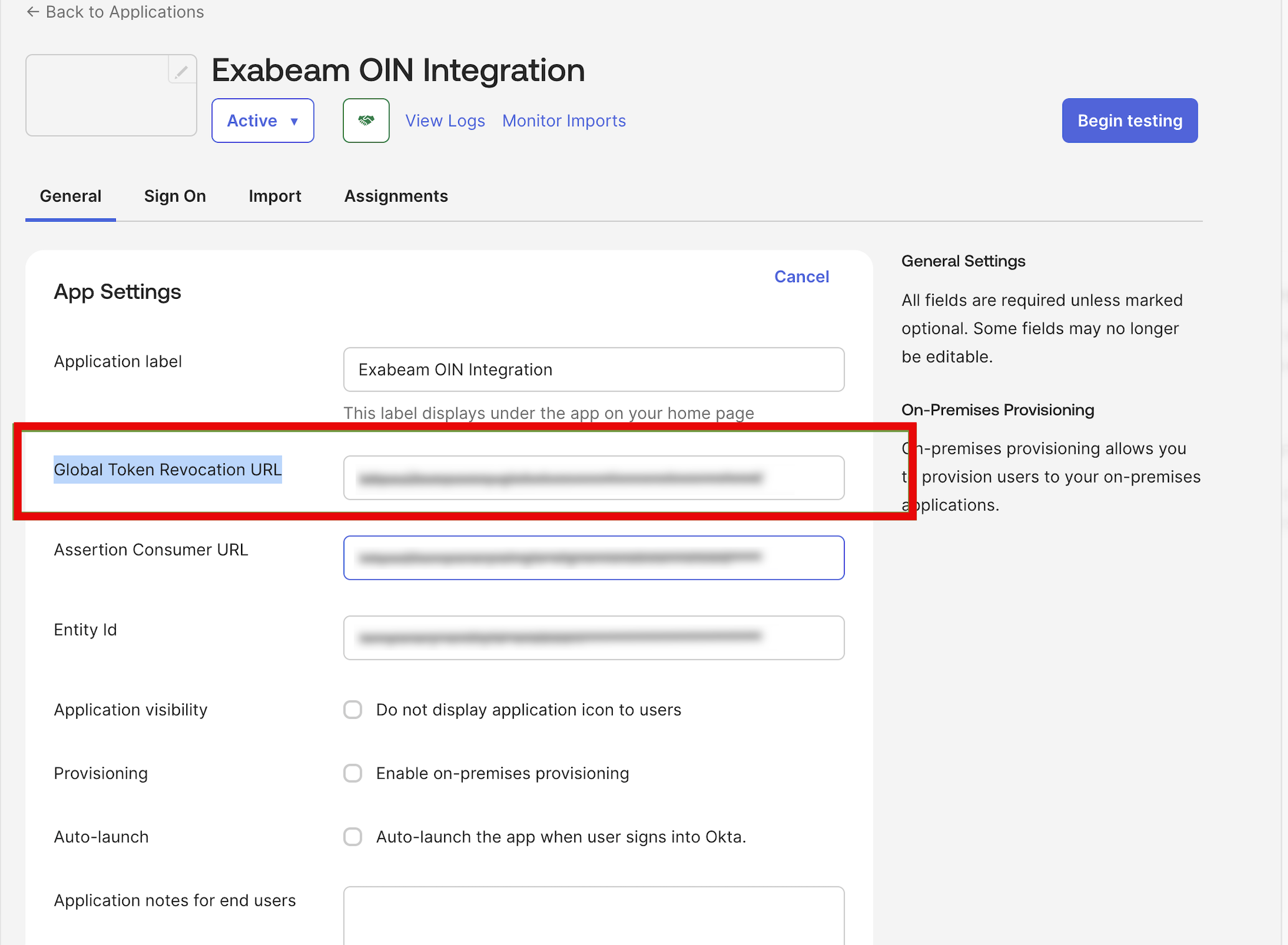Select the General tab

pyautogui.click(x=70, y=195)
